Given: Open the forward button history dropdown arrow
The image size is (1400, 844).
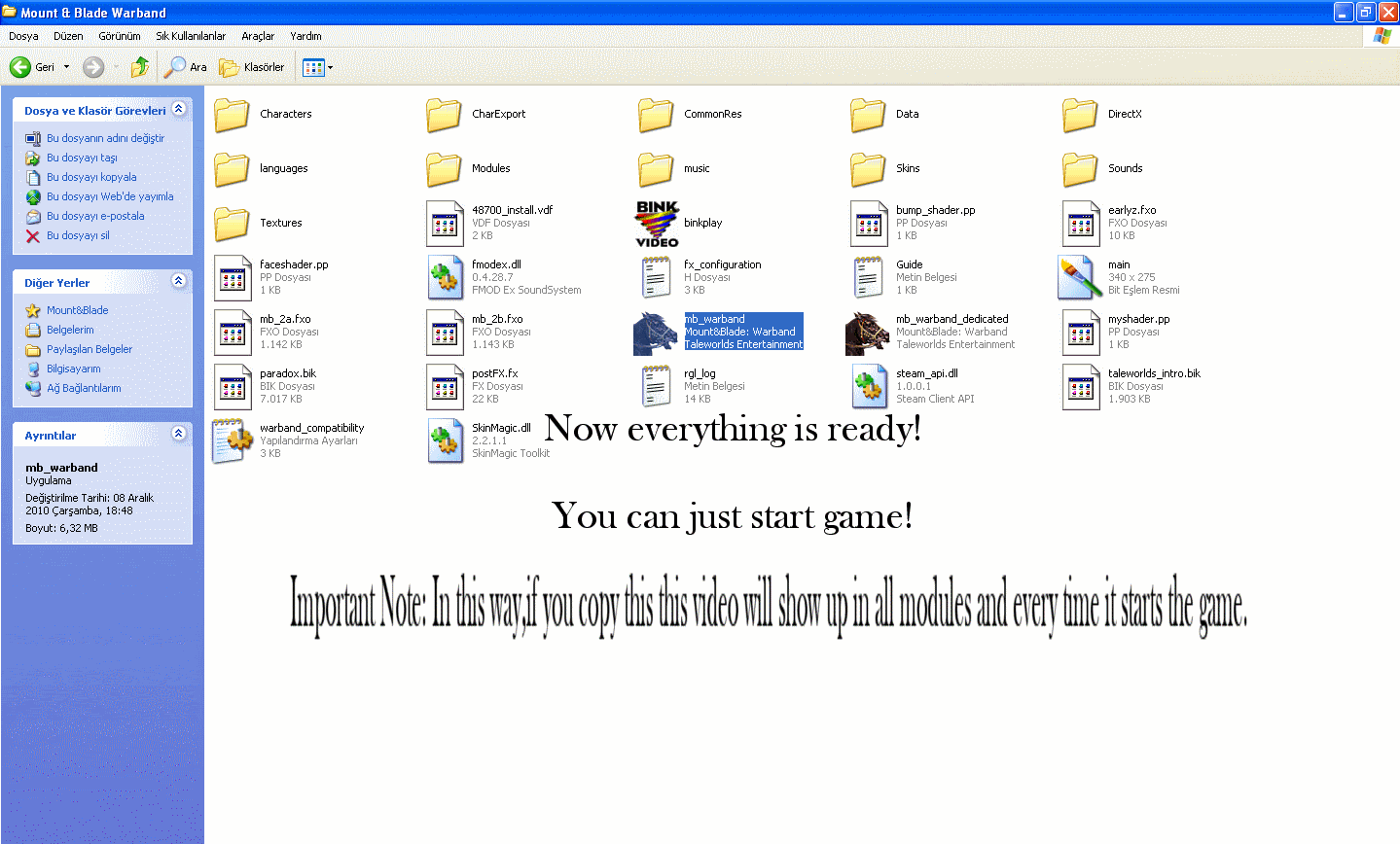Looking at the screenshot, I should 116,67.
